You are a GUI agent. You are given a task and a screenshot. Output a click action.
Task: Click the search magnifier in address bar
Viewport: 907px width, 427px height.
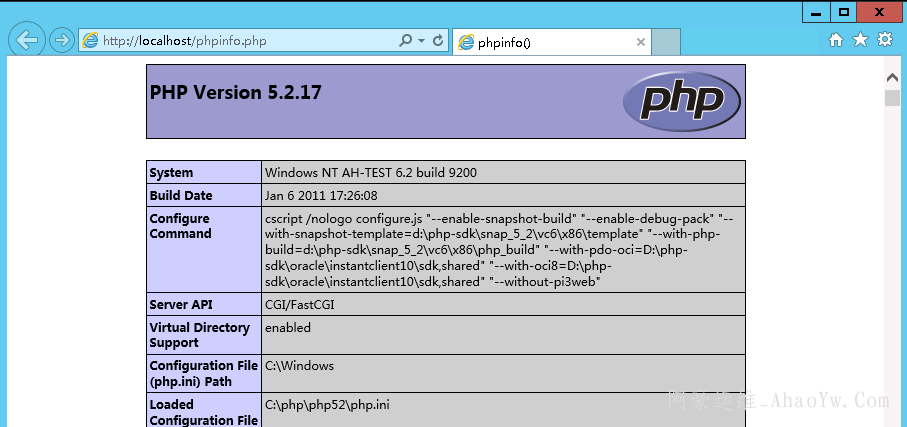(x=405, y=41)
